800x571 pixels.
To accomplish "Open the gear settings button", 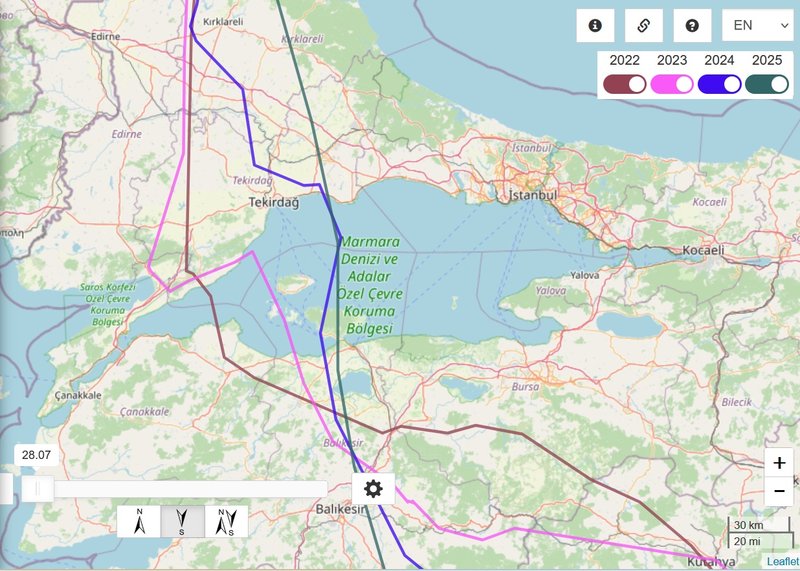I will click(373, 489).
